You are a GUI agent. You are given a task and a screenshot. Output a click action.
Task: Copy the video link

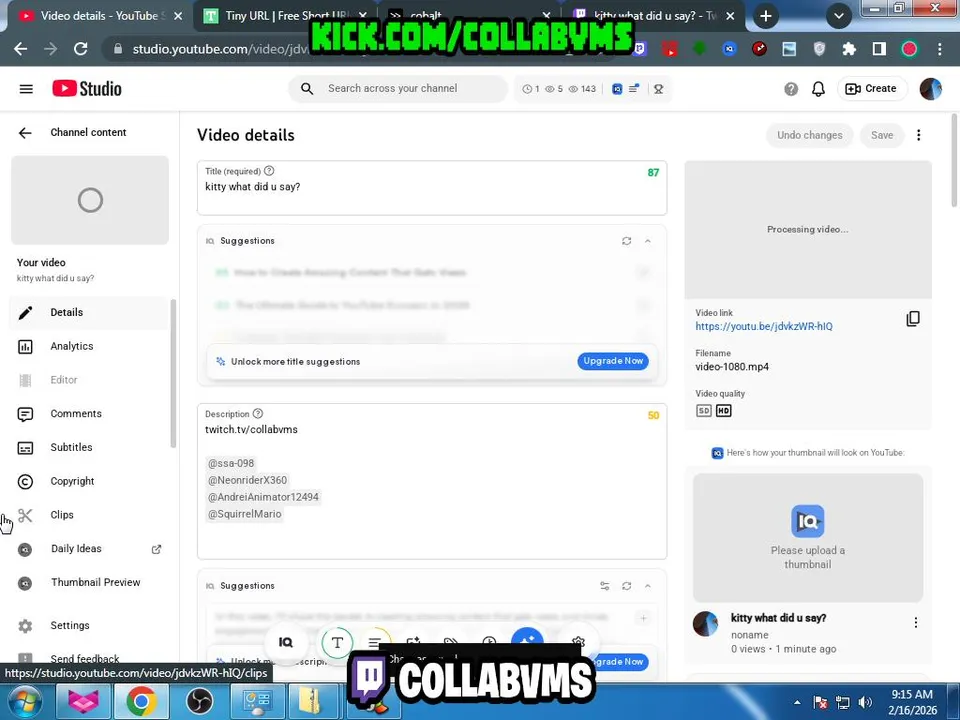(912, 319)
